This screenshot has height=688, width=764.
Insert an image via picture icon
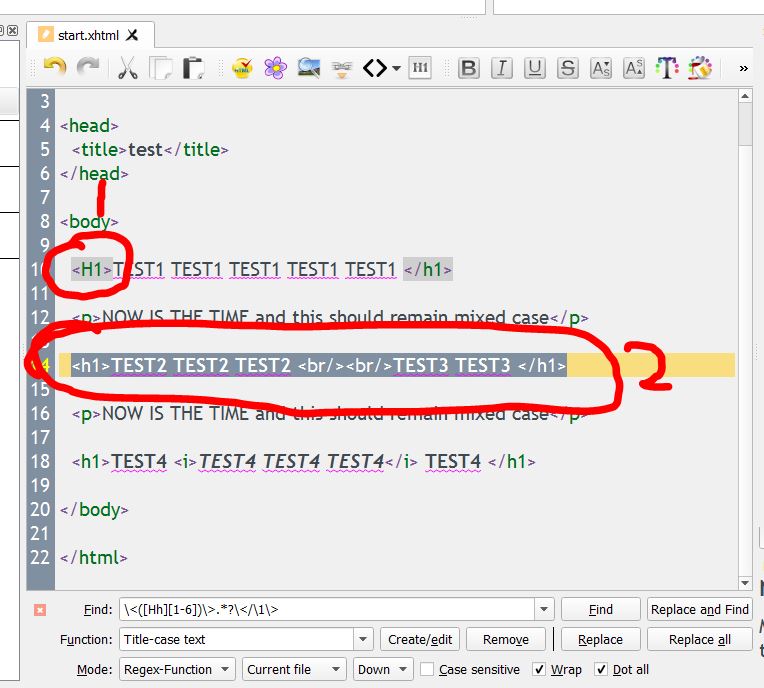(308, 68)
